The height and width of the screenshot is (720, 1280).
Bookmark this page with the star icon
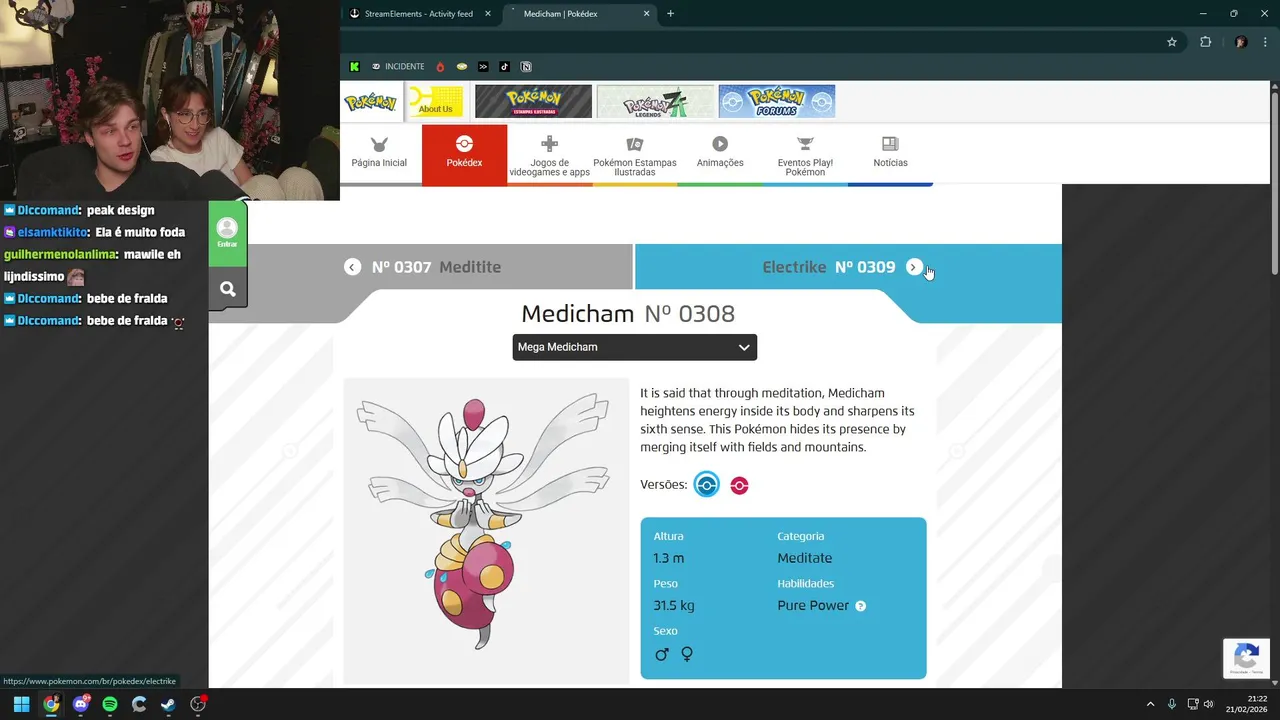[x=1172, y=42]
